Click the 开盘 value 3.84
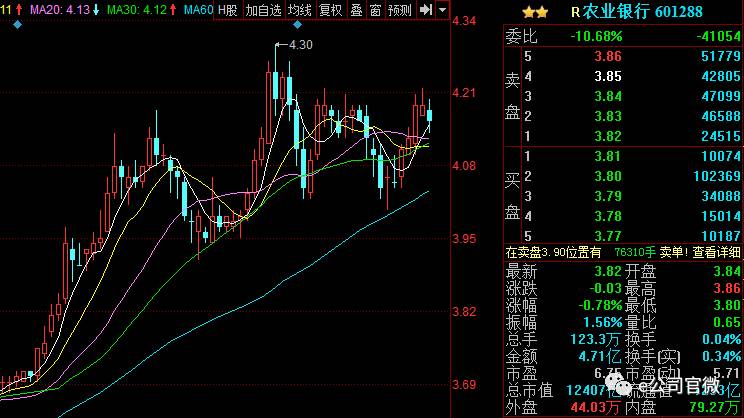 coord(727,271)
